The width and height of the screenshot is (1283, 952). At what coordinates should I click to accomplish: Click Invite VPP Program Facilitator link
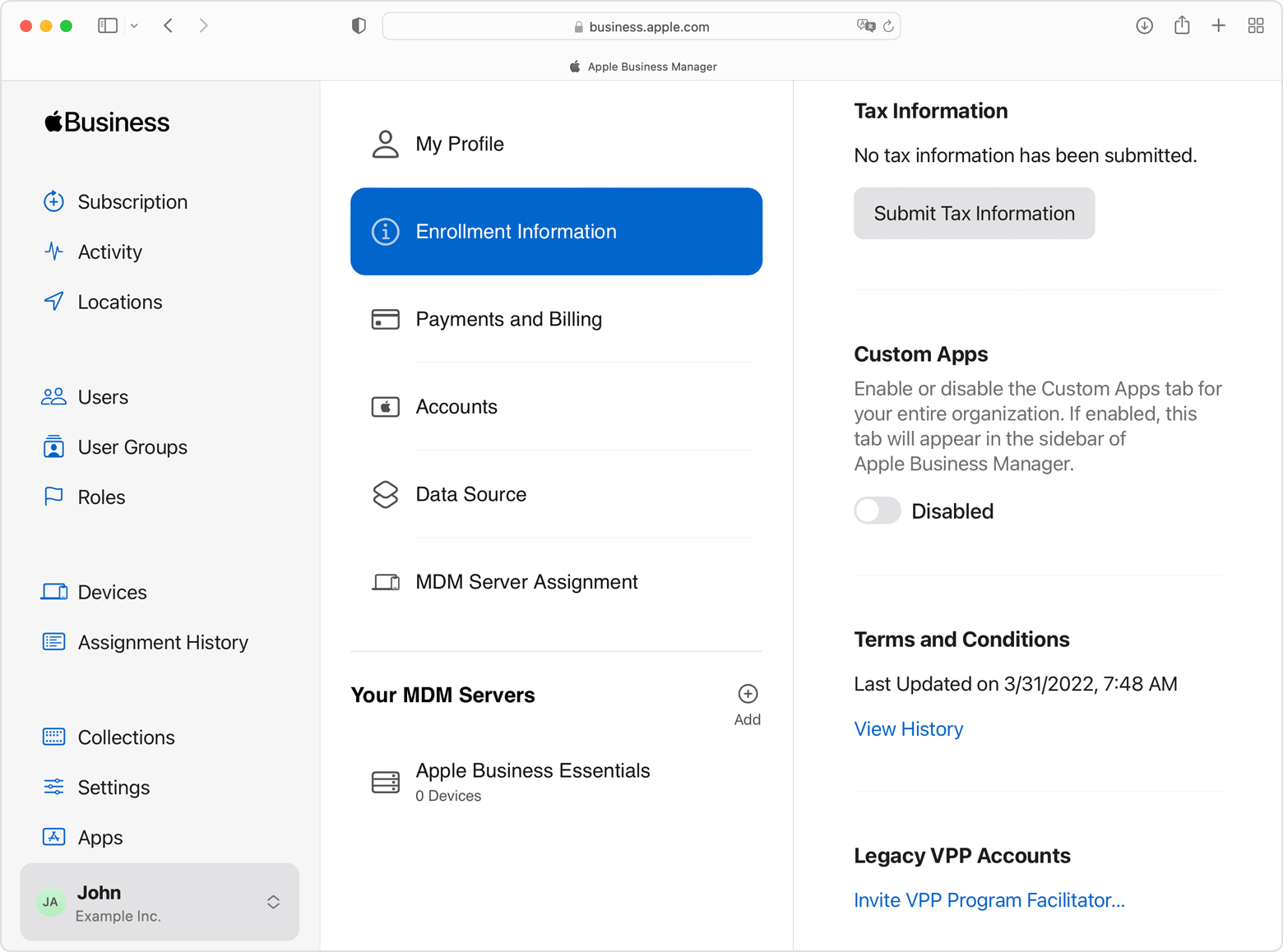(x=989, y=900)
